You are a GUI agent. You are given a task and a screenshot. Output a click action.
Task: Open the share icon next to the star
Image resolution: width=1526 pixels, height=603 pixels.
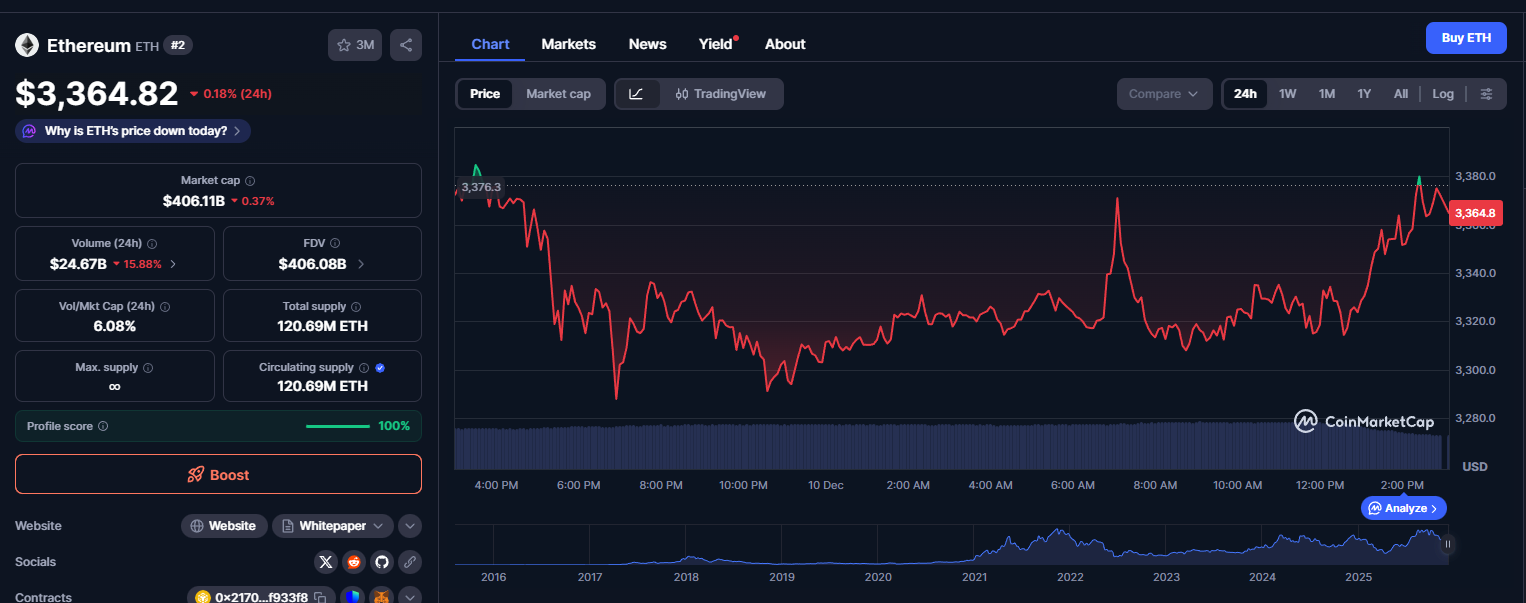(x=405, y=44)
